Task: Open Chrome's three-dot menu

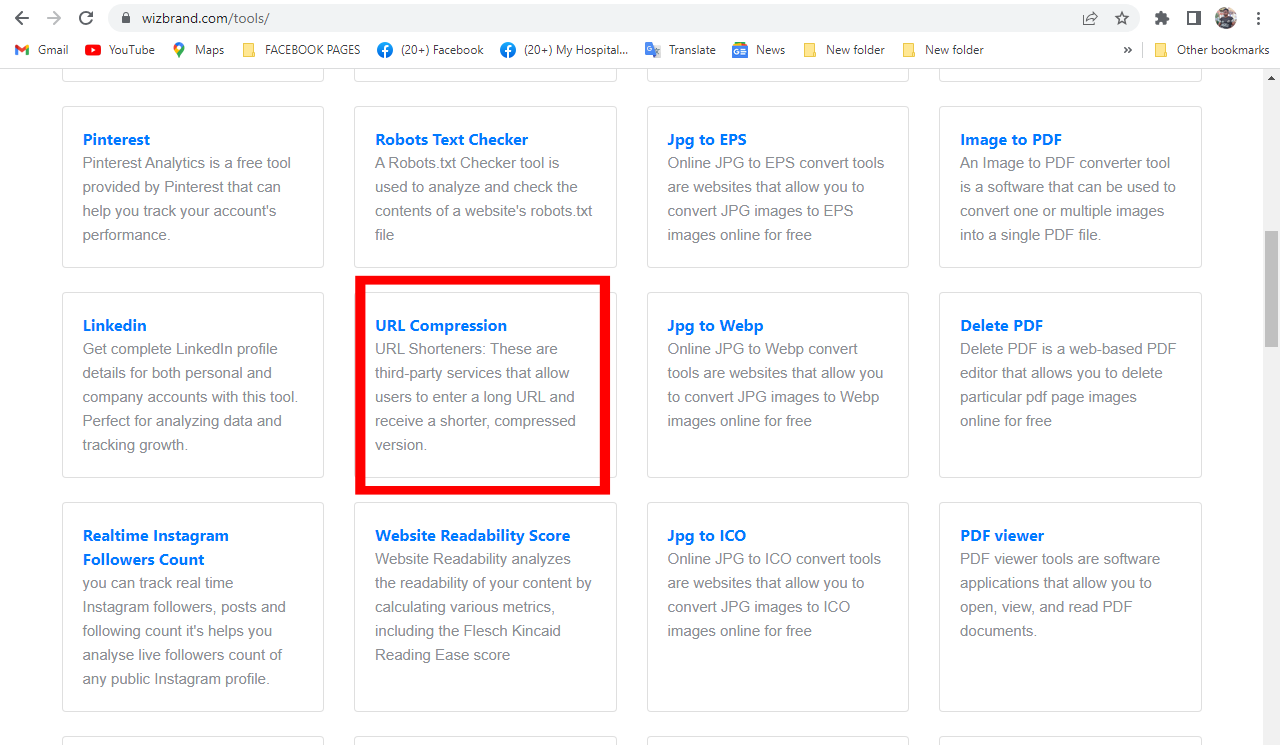Action: 1257,17
